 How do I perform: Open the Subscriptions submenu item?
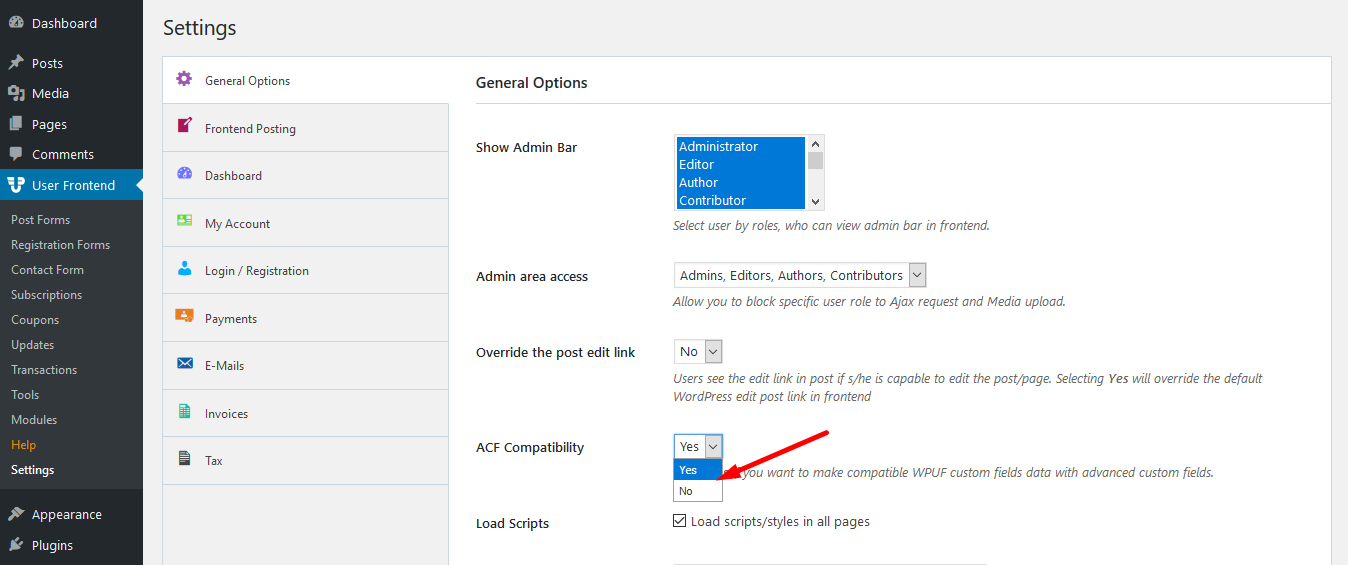pyautogui.click(x=46, y=295)
